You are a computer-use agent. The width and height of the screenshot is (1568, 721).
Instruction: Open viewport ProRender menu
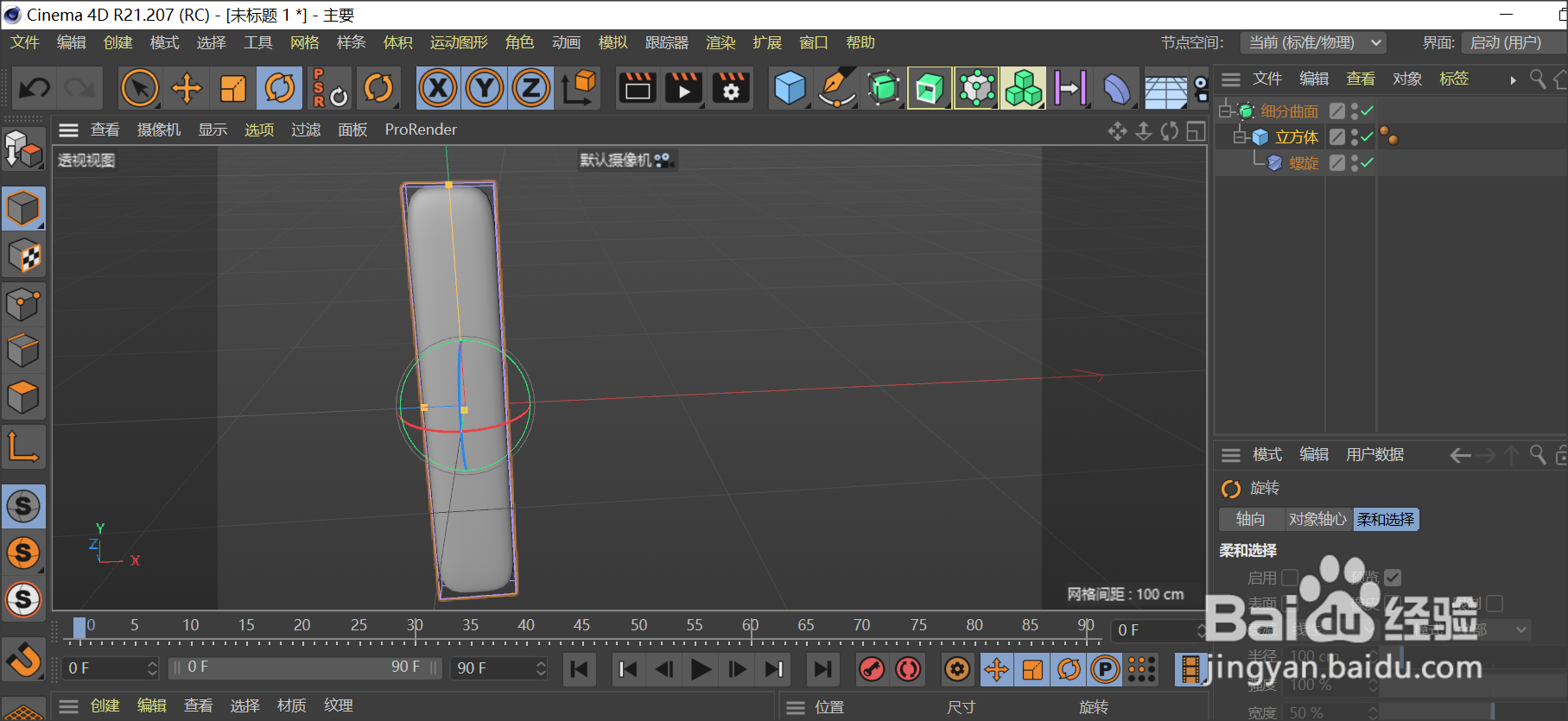pyautogui.click(x=421, y=130)
